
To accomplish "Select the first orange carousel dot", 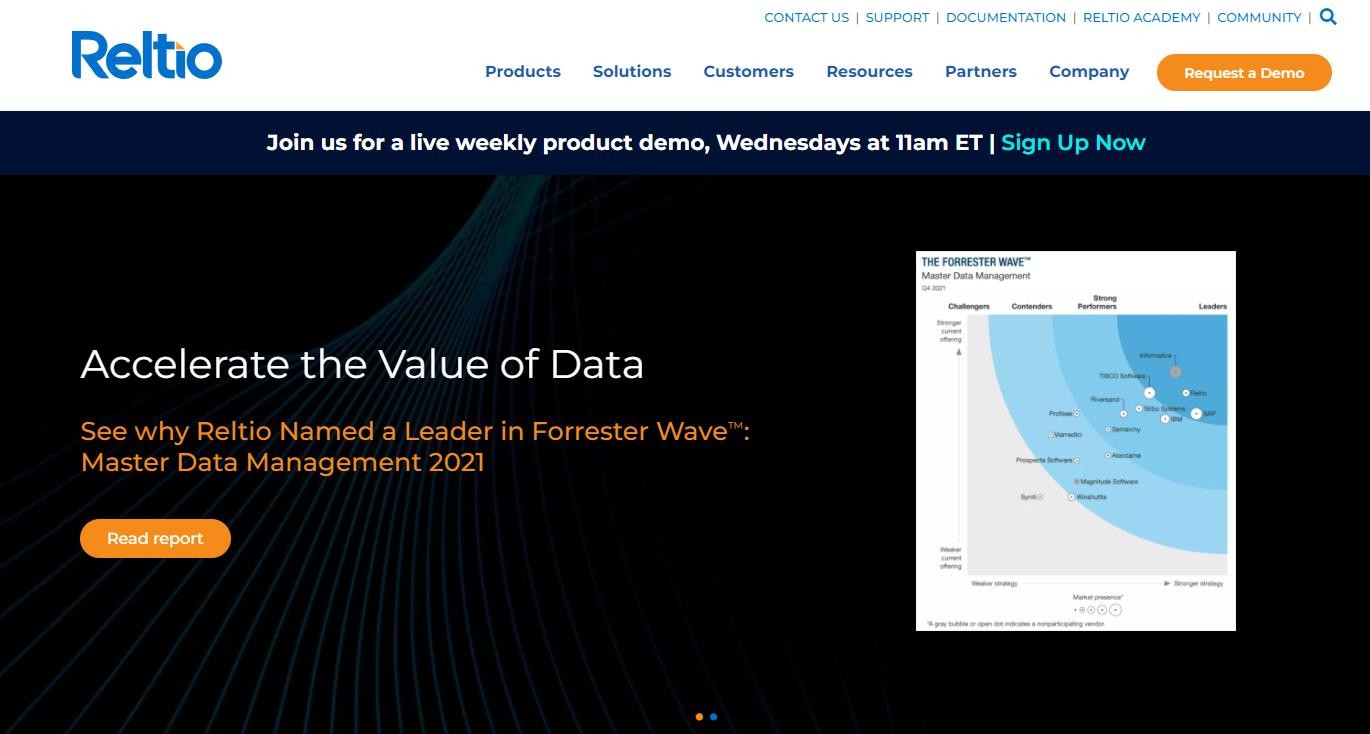I will [x=699, y=716].
